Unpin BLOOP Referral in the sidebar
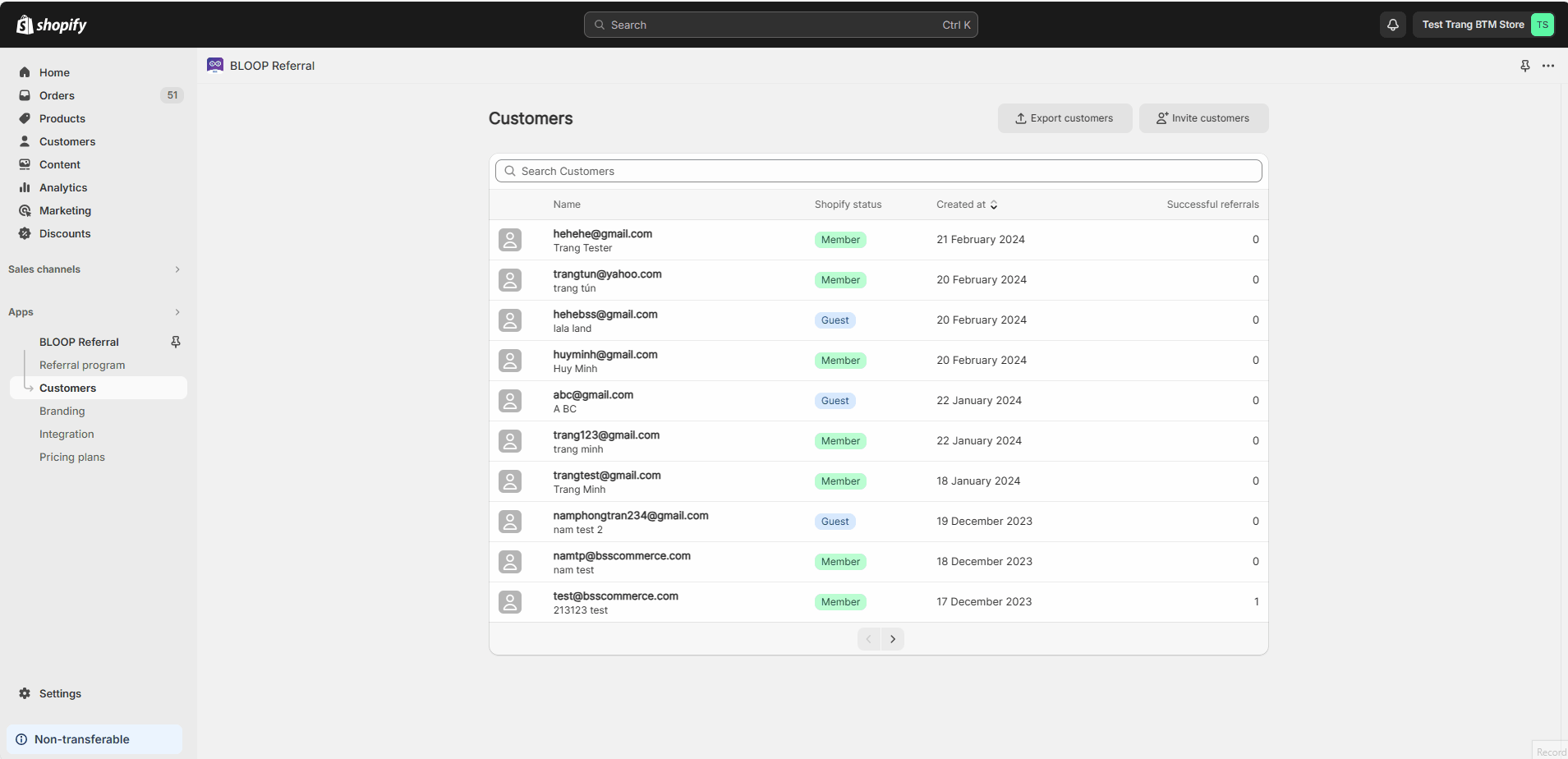This screenshot has width=1568, height=759. (x=175, y=342)
